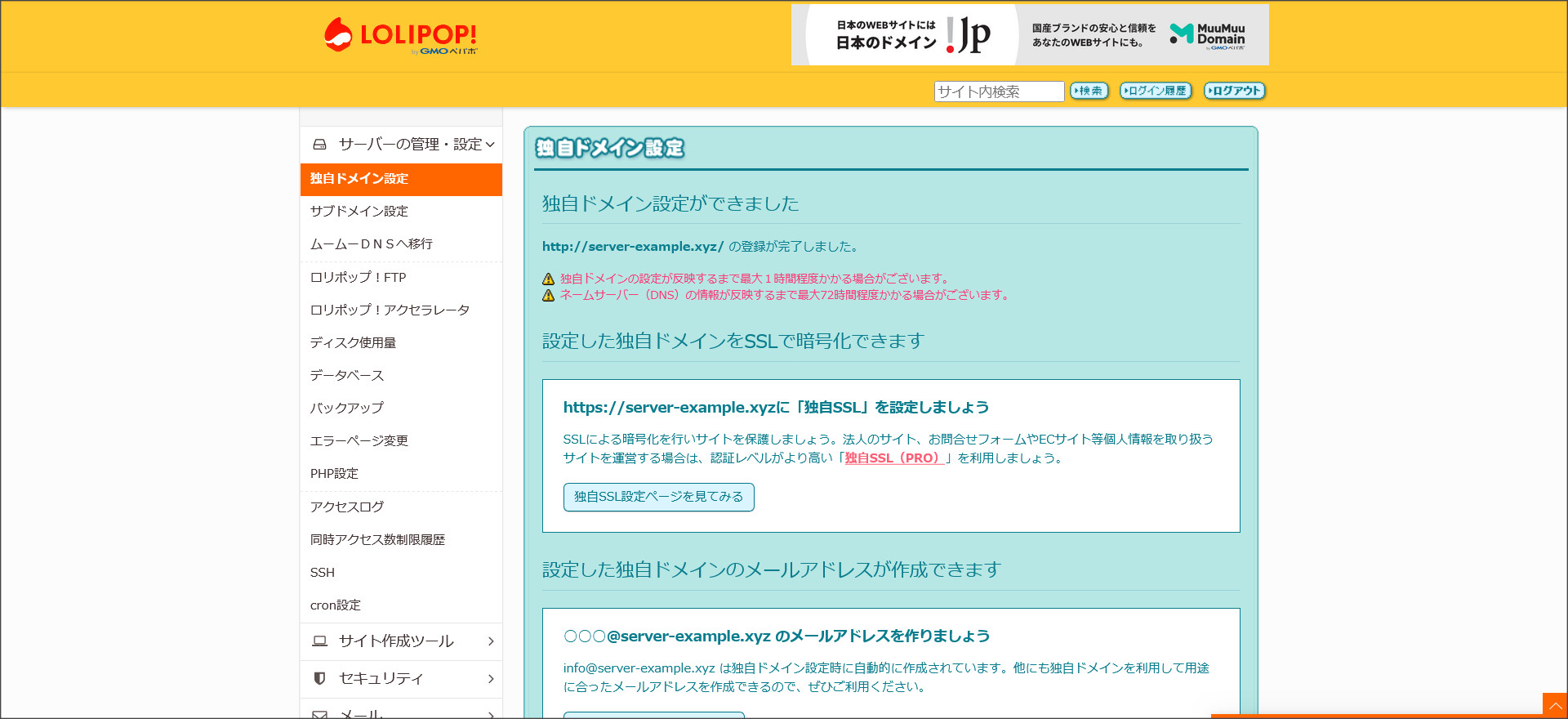
Task: Click the ログイン履歴 button
Action: 1156,91
